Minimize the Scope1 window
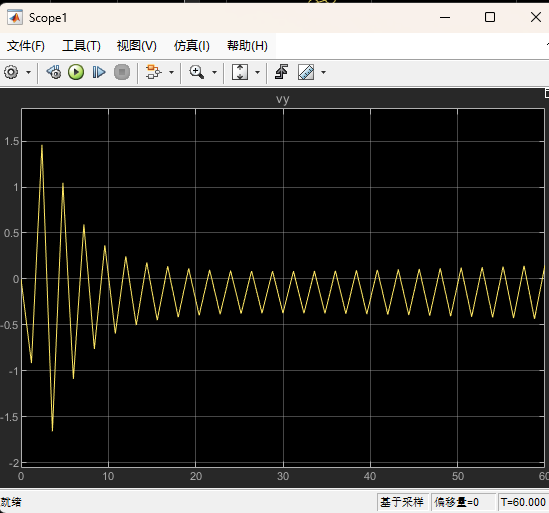Screen dimensions: 549x513 [445, 17]
